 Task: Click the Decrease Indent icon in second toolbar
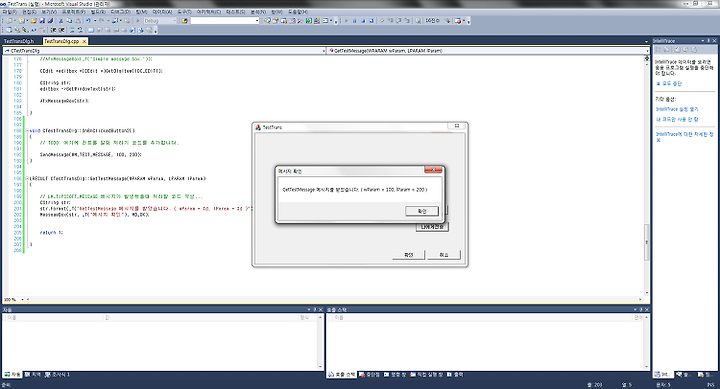[x=53, y=30]
